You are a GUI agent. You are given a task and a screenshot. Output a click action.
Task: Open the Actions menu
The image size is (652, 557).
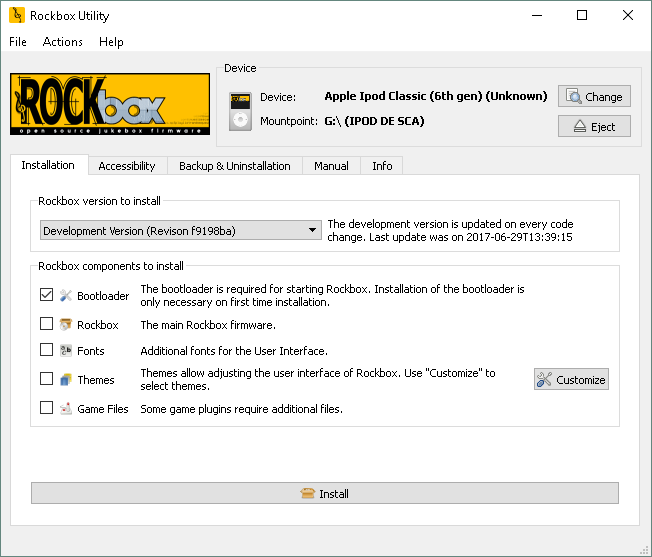(63, 42)
